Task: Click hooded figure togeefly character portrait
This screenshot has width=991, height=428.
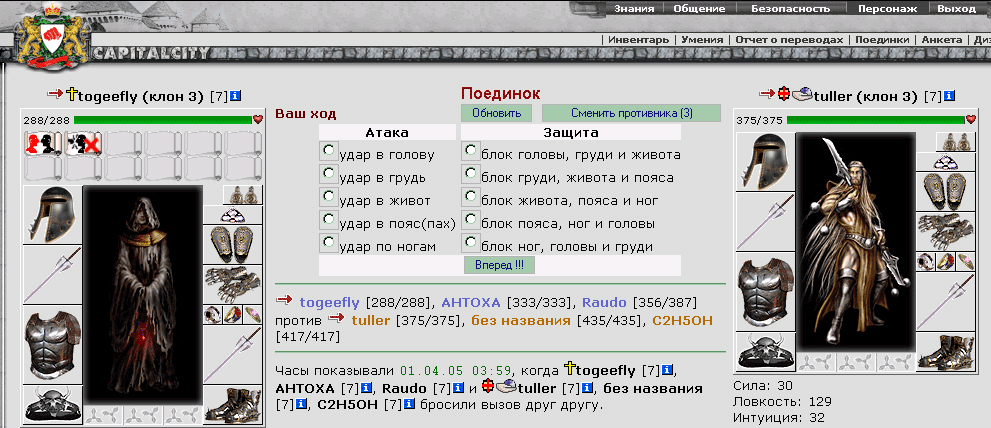Action: coord(143,294)
